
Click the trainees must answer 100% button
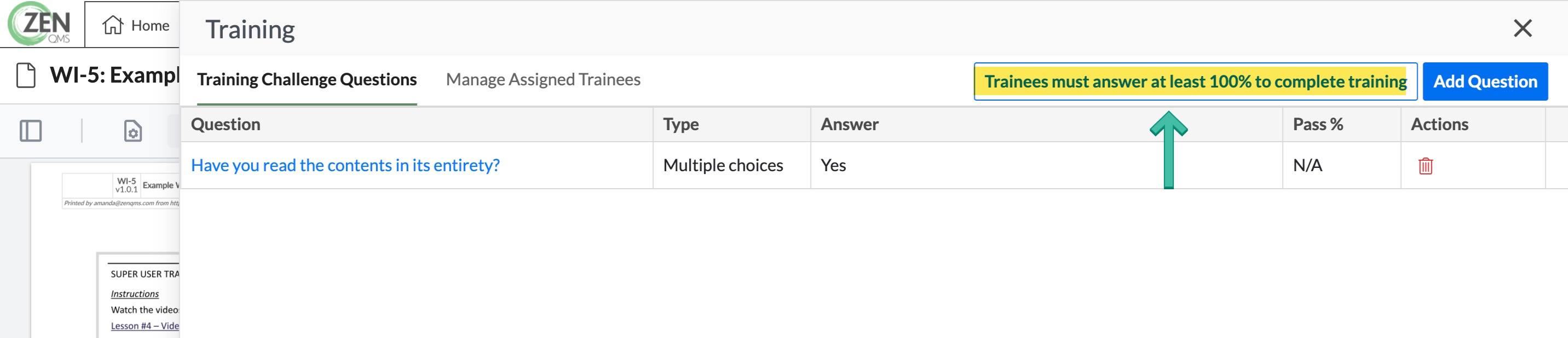click(x=1195, y=81)
